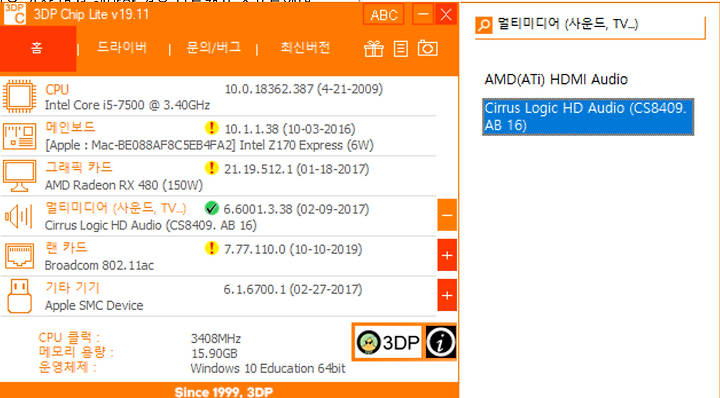Click the 3408MHz CPU clock value
Screen dimensions: 720x398
coord(216,339)
